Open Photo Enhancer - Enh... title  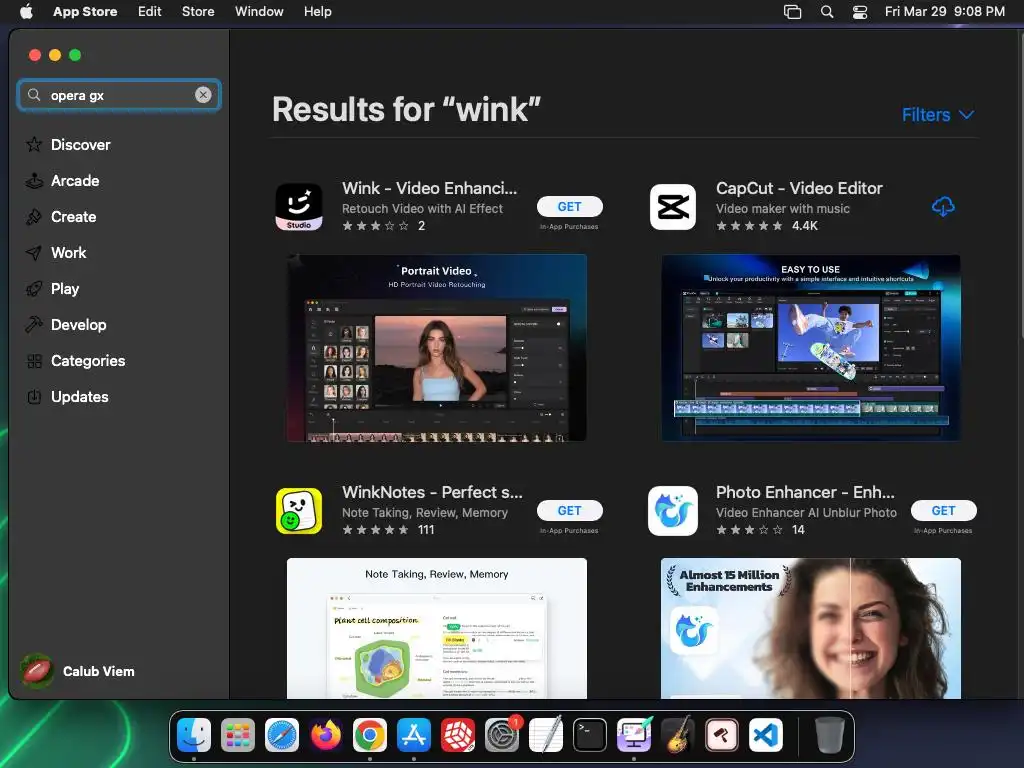805,492
